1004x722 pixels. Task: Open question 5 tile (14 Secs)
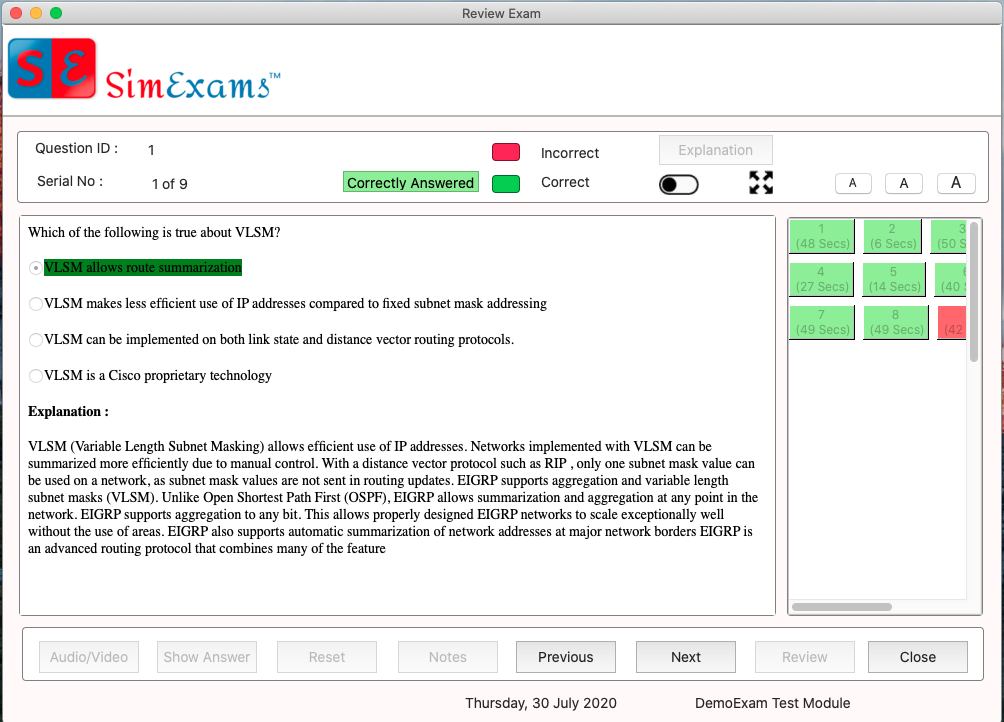(x=894, y=279)
